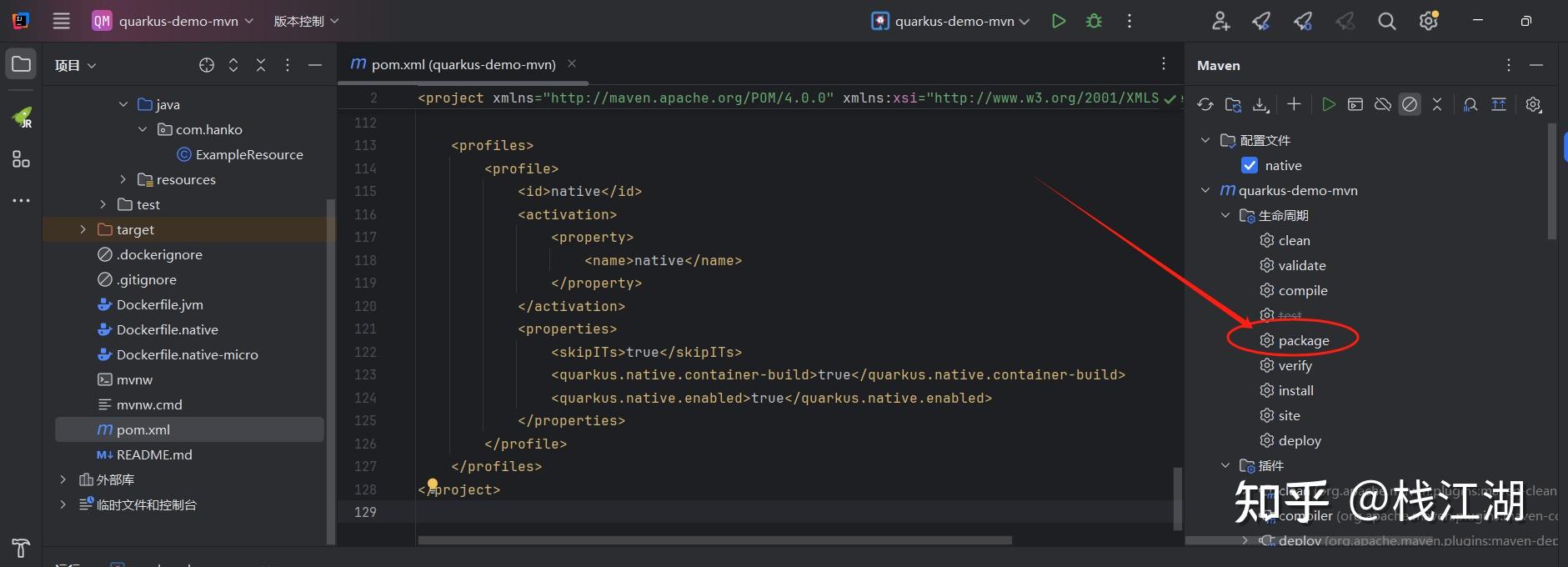1568x567 pixels.
Task: Click the editor horizontal scrollbar
Action: pos(714,540)
